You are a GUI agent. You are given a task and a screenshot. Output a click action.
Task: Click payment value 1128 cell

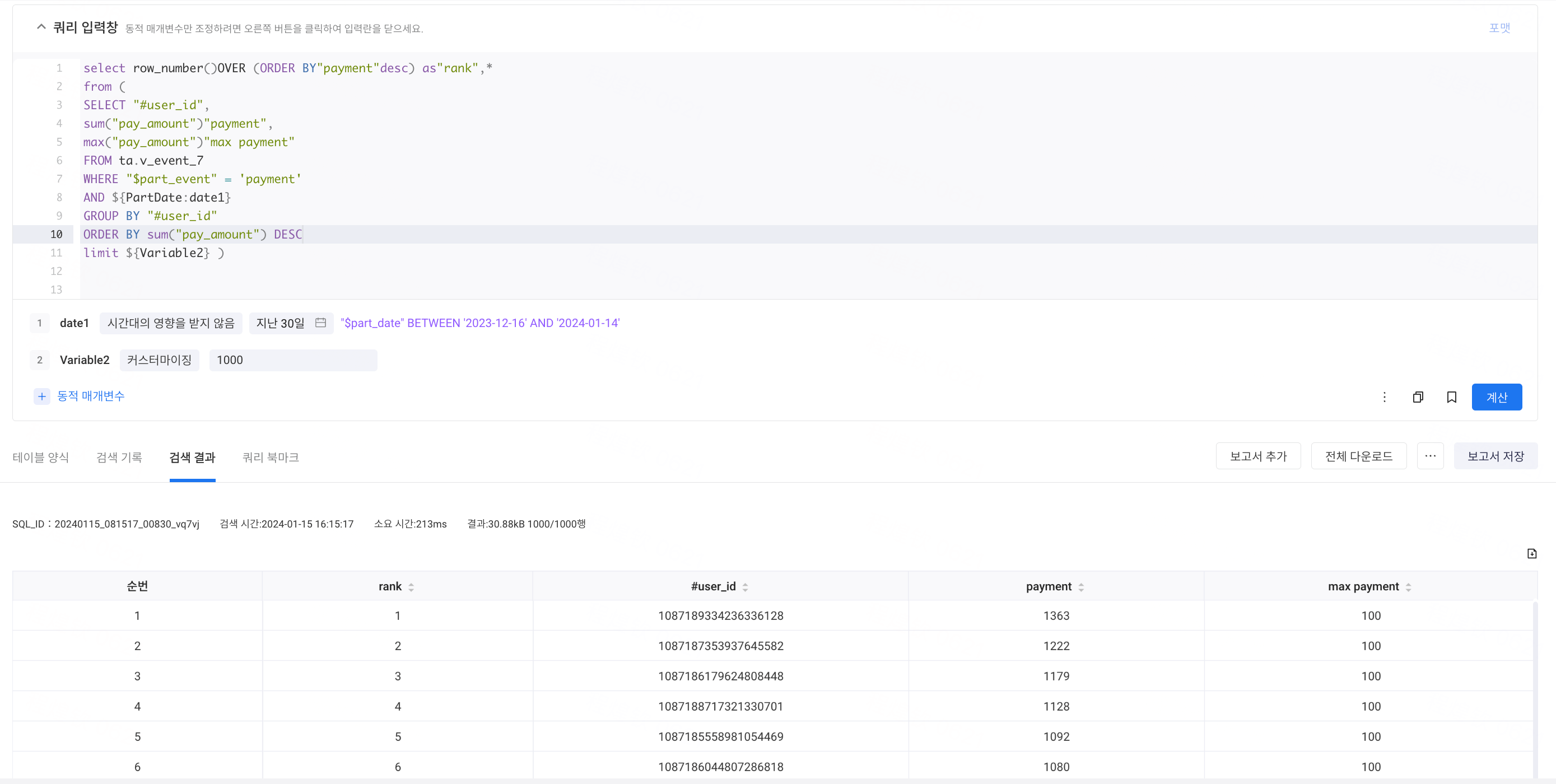(x=1056, y=706)
